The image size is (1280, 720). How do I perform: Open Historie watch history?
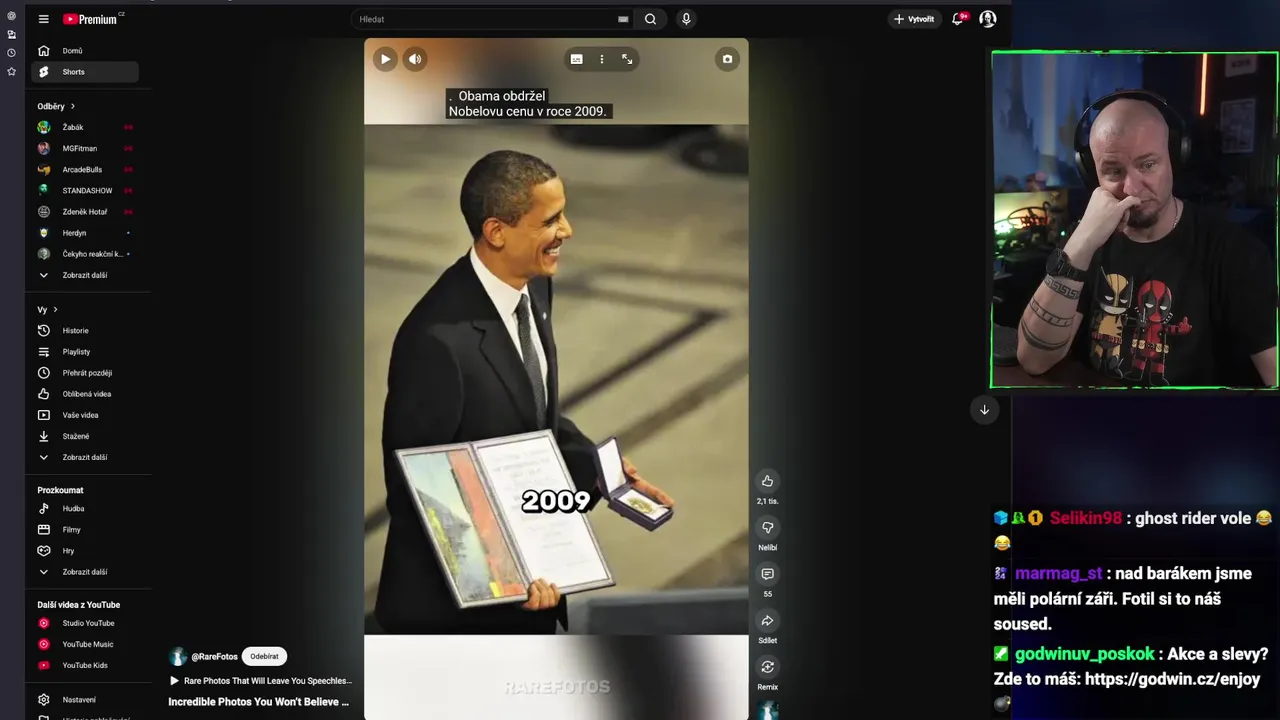(x=85, y=331)
